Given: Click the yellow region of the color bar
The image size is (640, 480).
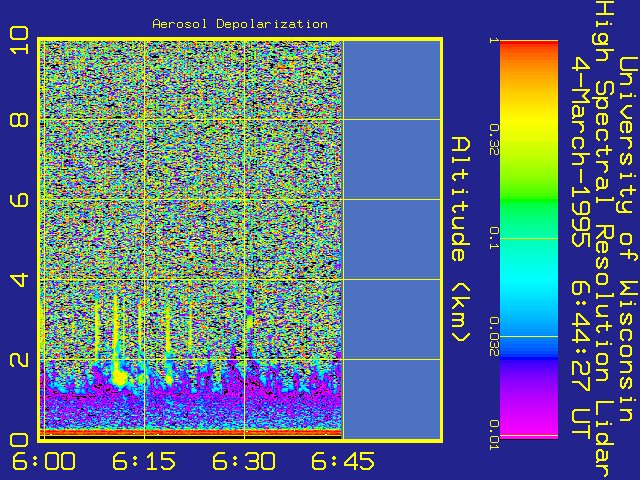Looking at the screenshot, I should [529, 120].
